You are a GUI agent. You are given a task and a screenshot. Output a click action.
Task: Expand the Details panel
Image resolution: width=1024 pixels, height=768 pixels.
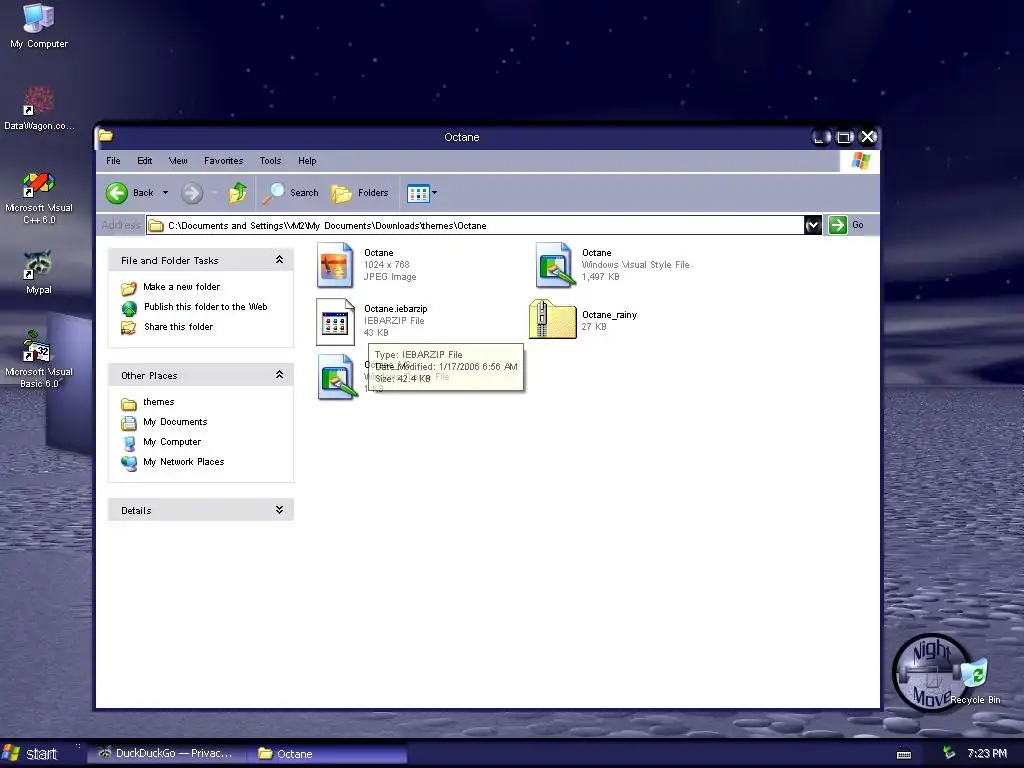pos(280,510)
